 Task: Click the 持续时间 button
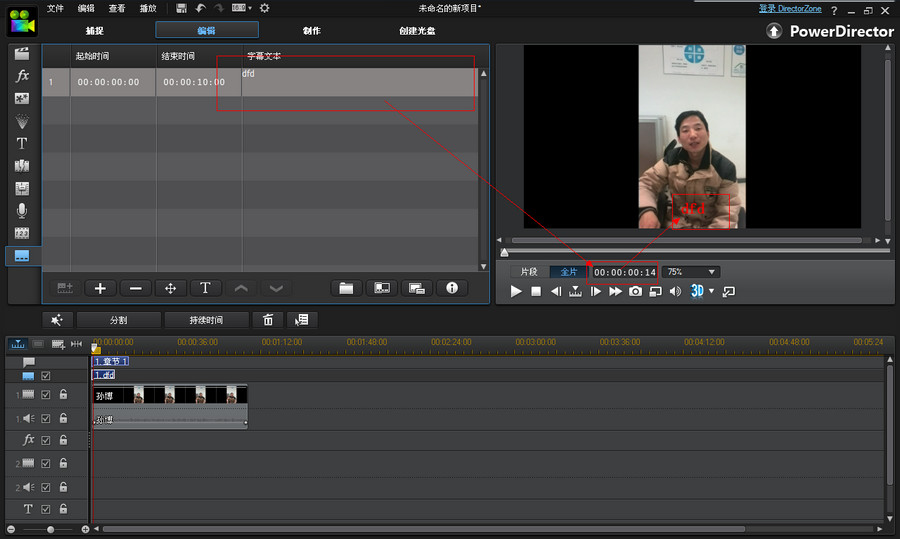tap(206, 320)
